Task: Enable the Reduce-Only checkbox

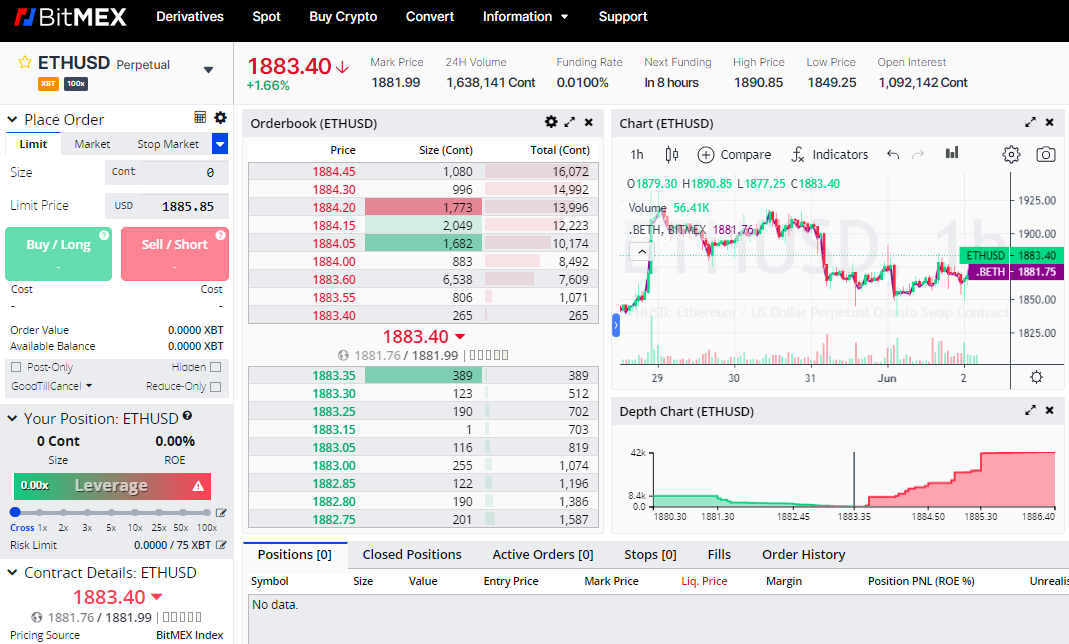Action: 215,386
